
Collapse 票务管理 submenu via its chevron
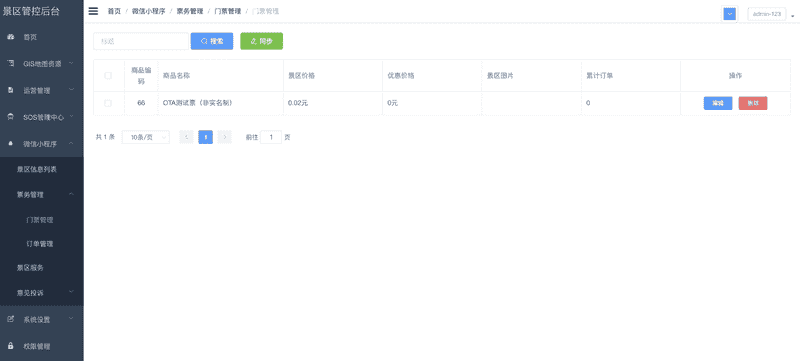tap(71, 194)
